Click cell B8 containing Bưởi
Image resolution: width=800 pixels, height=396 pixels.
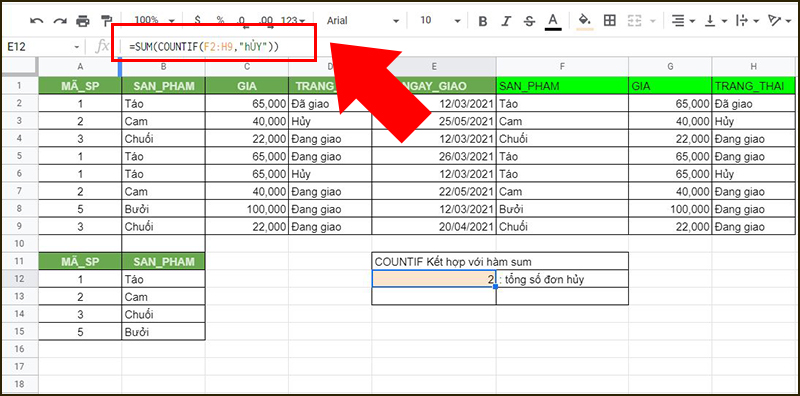pos(164,209)
